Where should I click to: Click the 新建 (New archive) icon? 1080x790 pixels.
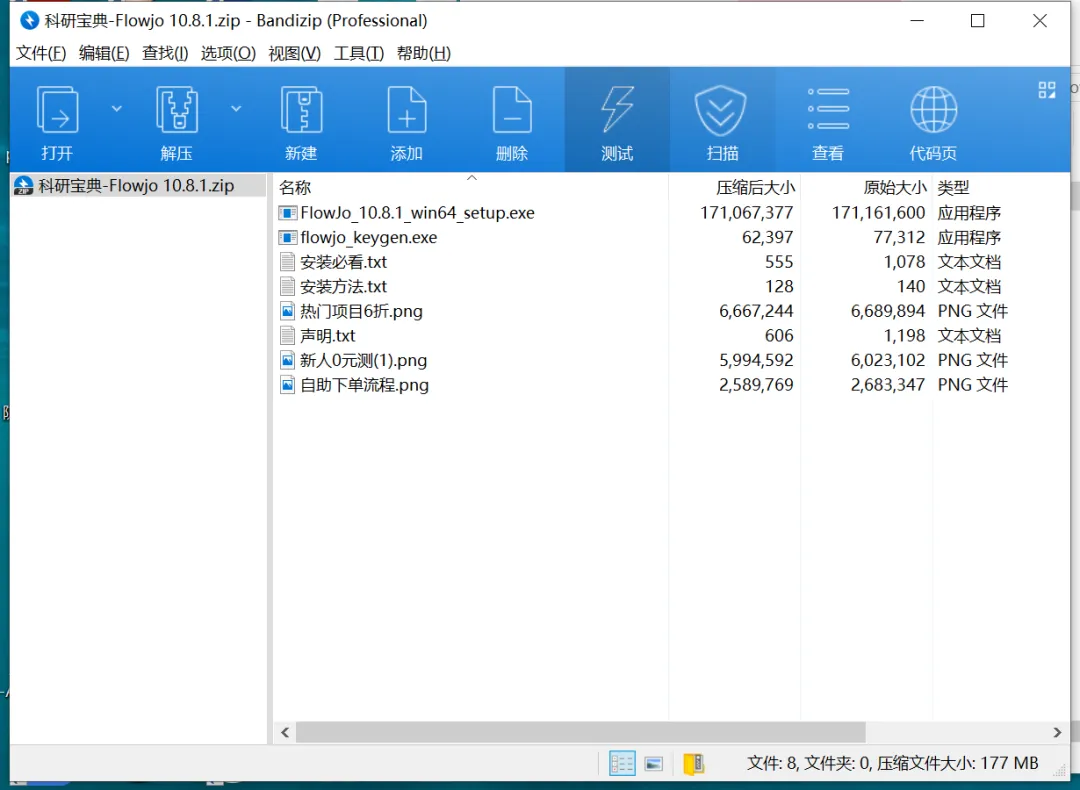[x=301, y=120]
